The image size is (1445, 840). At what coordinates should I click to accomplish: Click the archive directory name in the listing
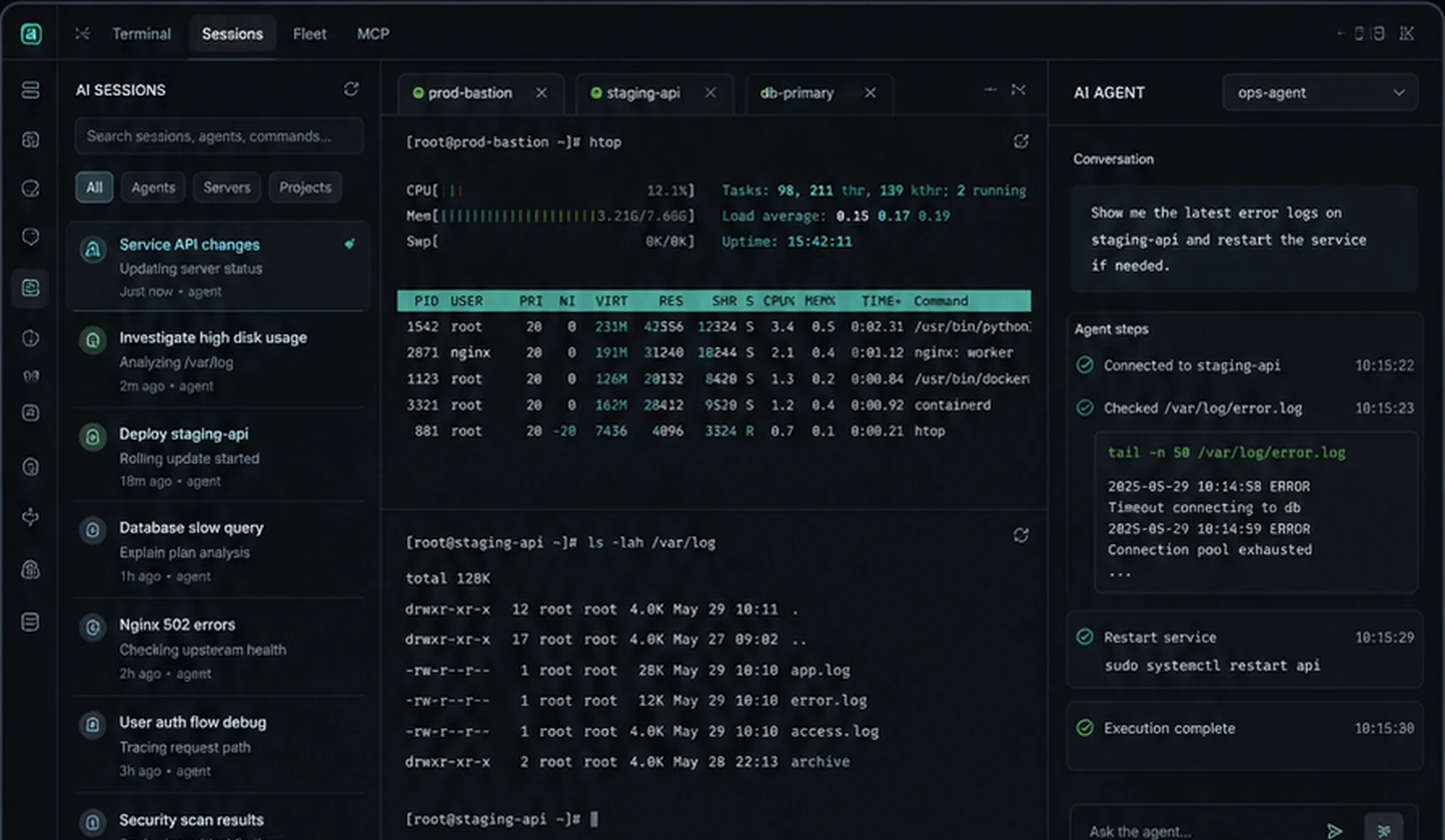tap(820, 762)
